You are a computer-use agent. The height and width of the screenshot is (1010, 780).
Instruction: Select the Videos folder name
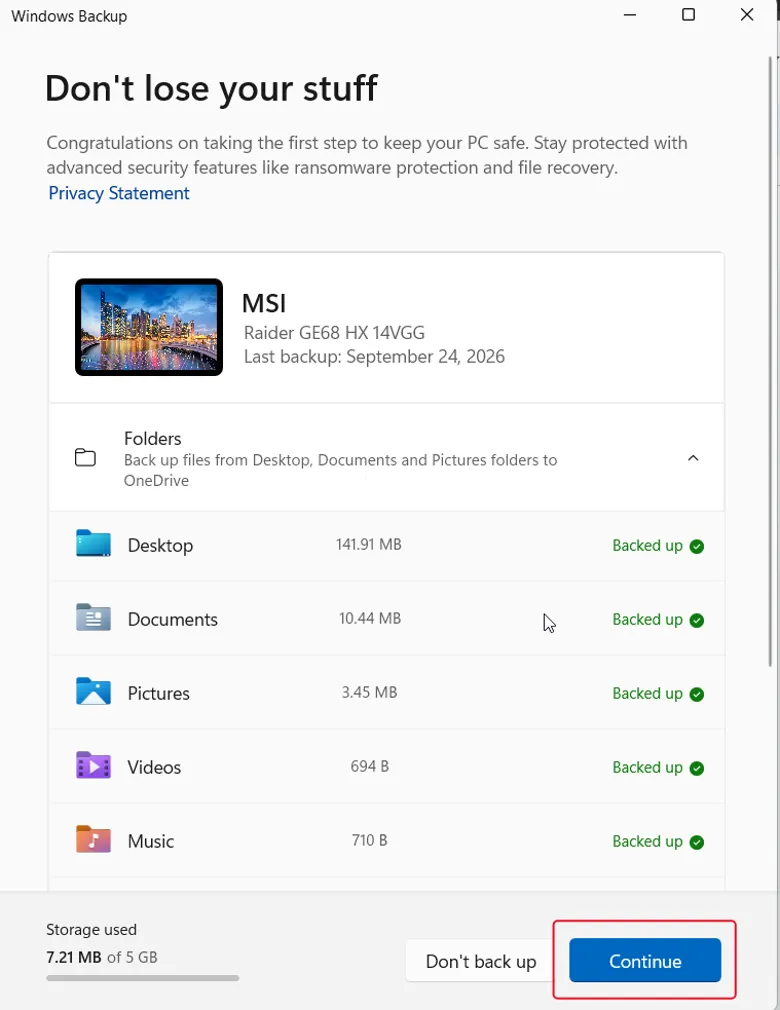(154, 767)
